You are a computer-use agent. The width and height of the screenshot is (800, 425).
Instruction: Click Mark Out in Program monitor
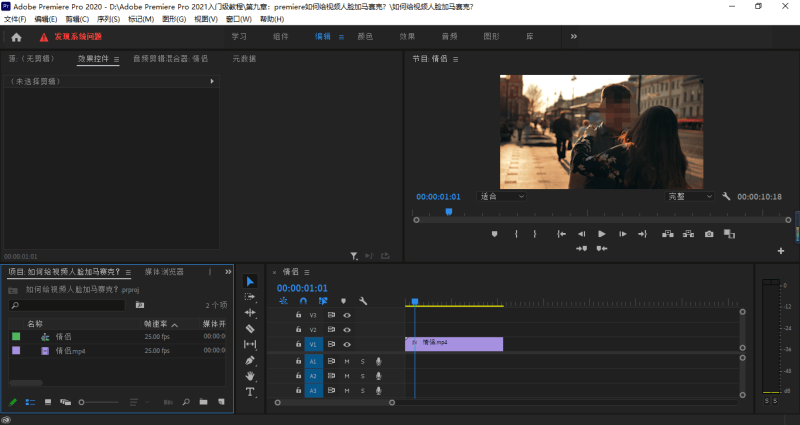tap(535, 234)
